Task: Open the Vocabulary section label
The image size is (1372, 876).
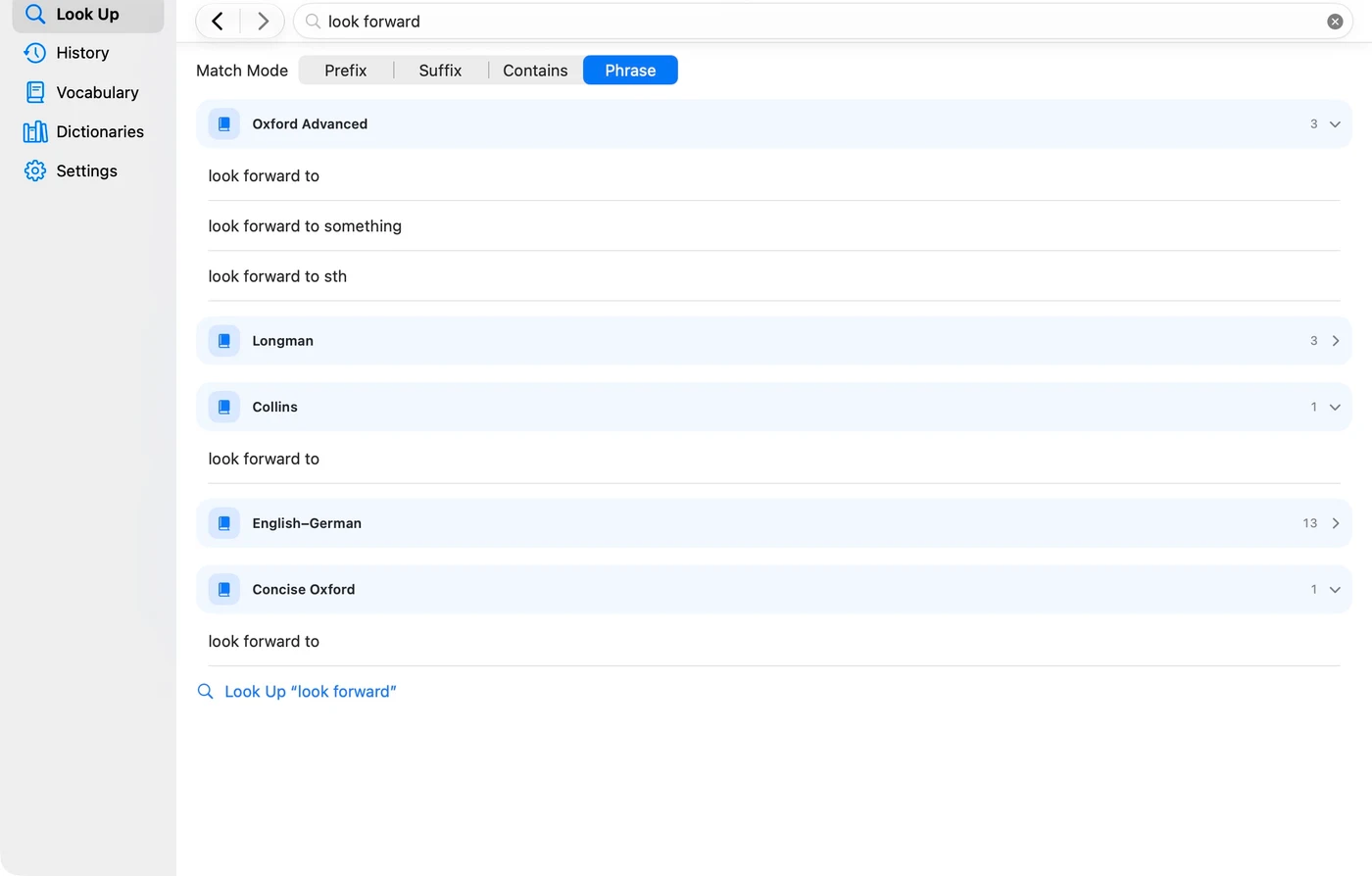Action: coord(97,92)
